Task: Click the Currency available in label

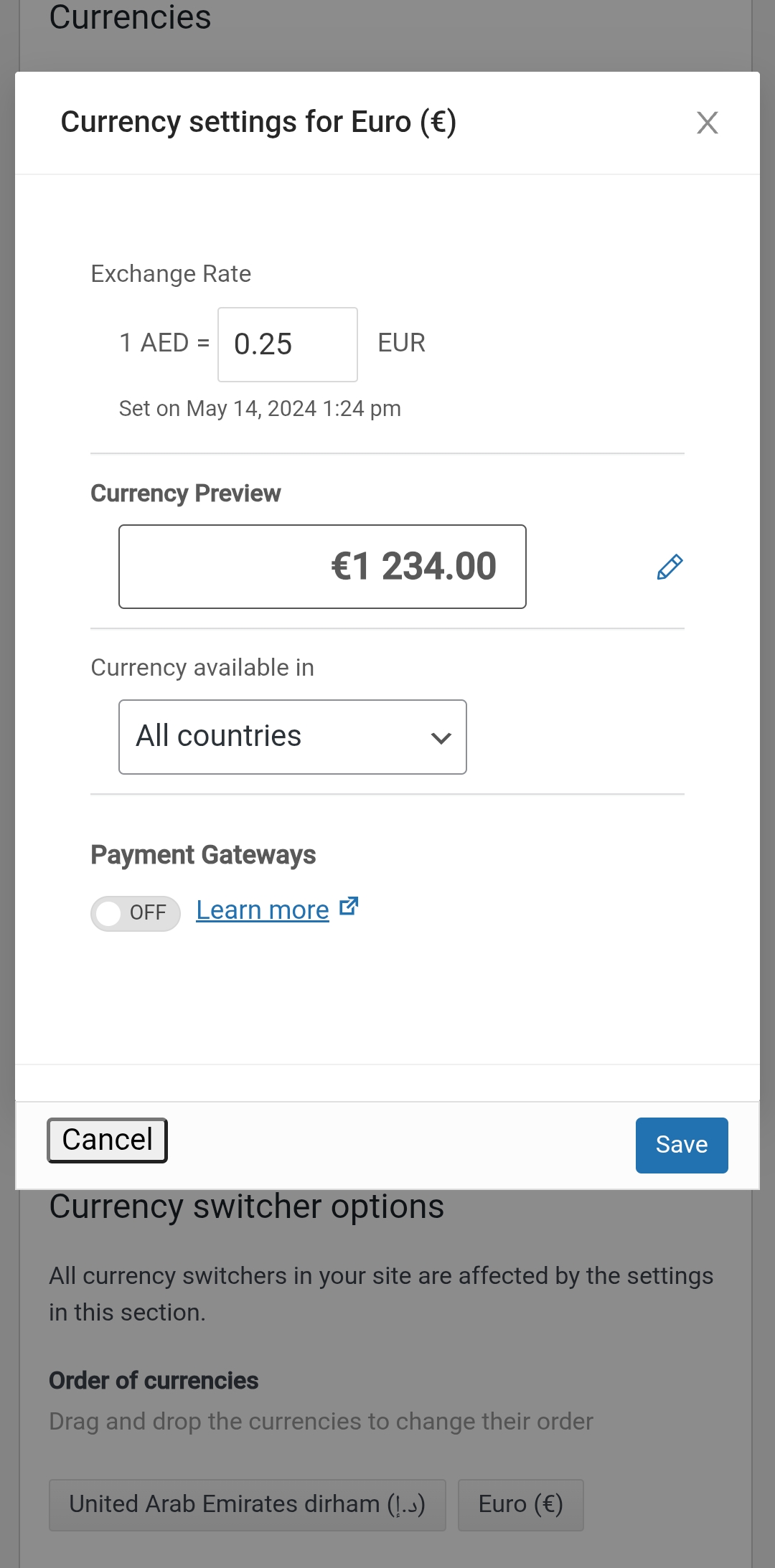Action: click(x=202, y=668)
